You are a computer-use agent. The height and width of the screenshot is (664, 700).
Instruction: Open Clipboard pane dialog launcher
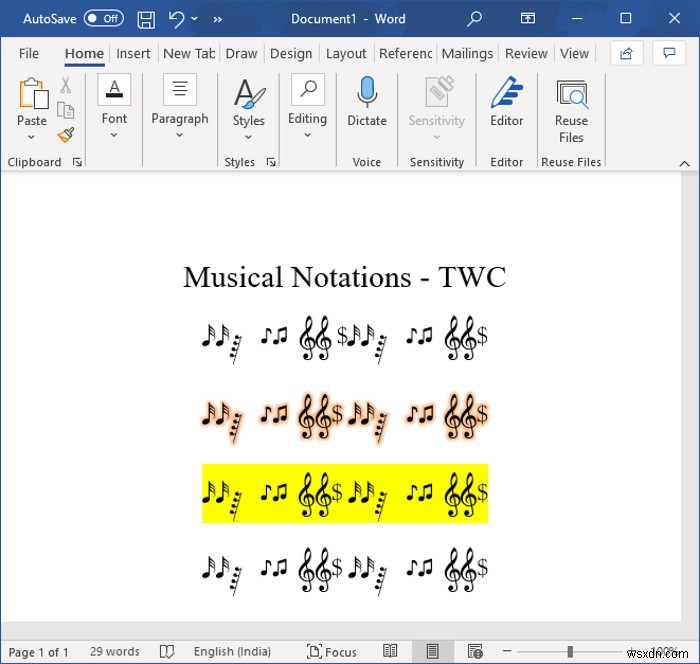tap(77, 162)
